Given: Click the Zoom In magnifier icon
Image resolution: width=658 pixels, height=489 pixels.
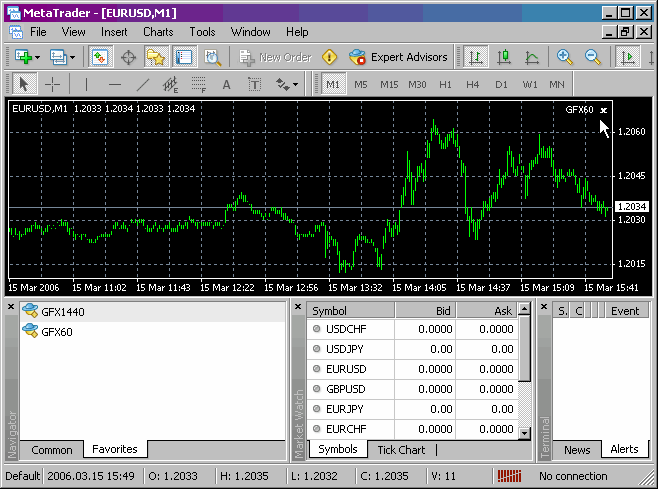Looking at the screenshot, I should click(564, 57).
